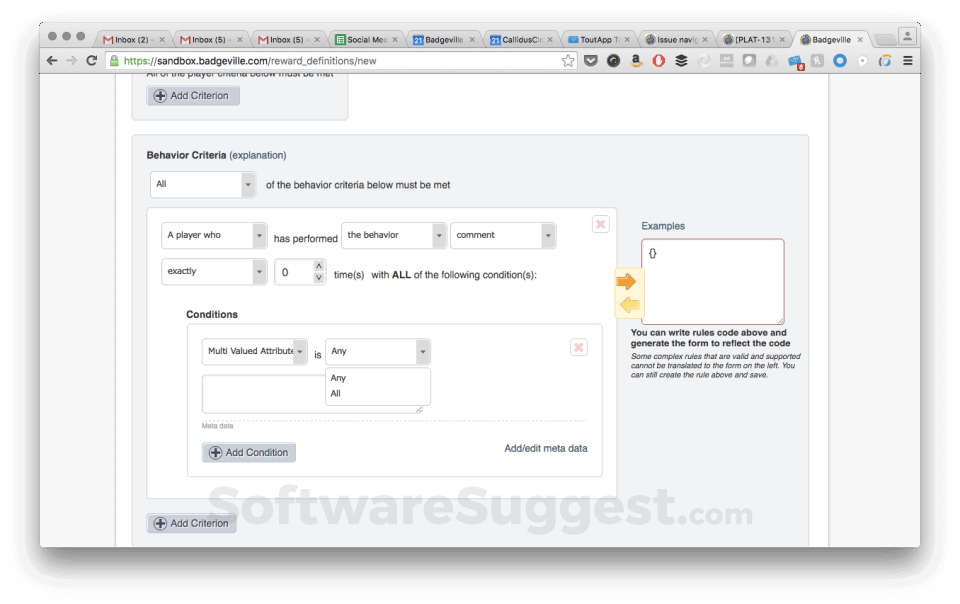Open the mail extension with red badge

point(795,62)
